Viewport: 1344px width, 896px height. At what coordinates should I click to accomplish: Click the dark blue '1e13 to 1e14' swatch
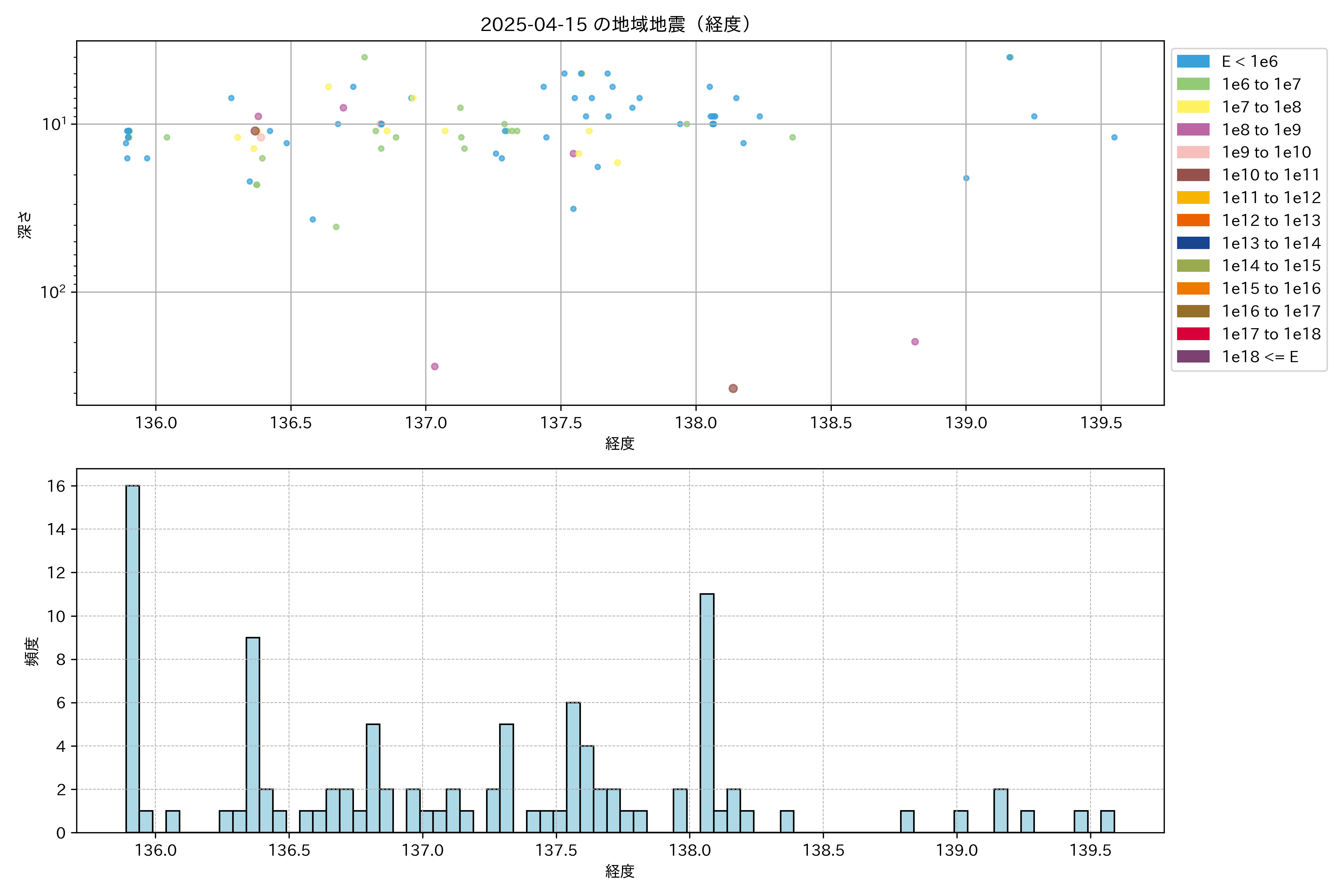[x=1192, y=243]
